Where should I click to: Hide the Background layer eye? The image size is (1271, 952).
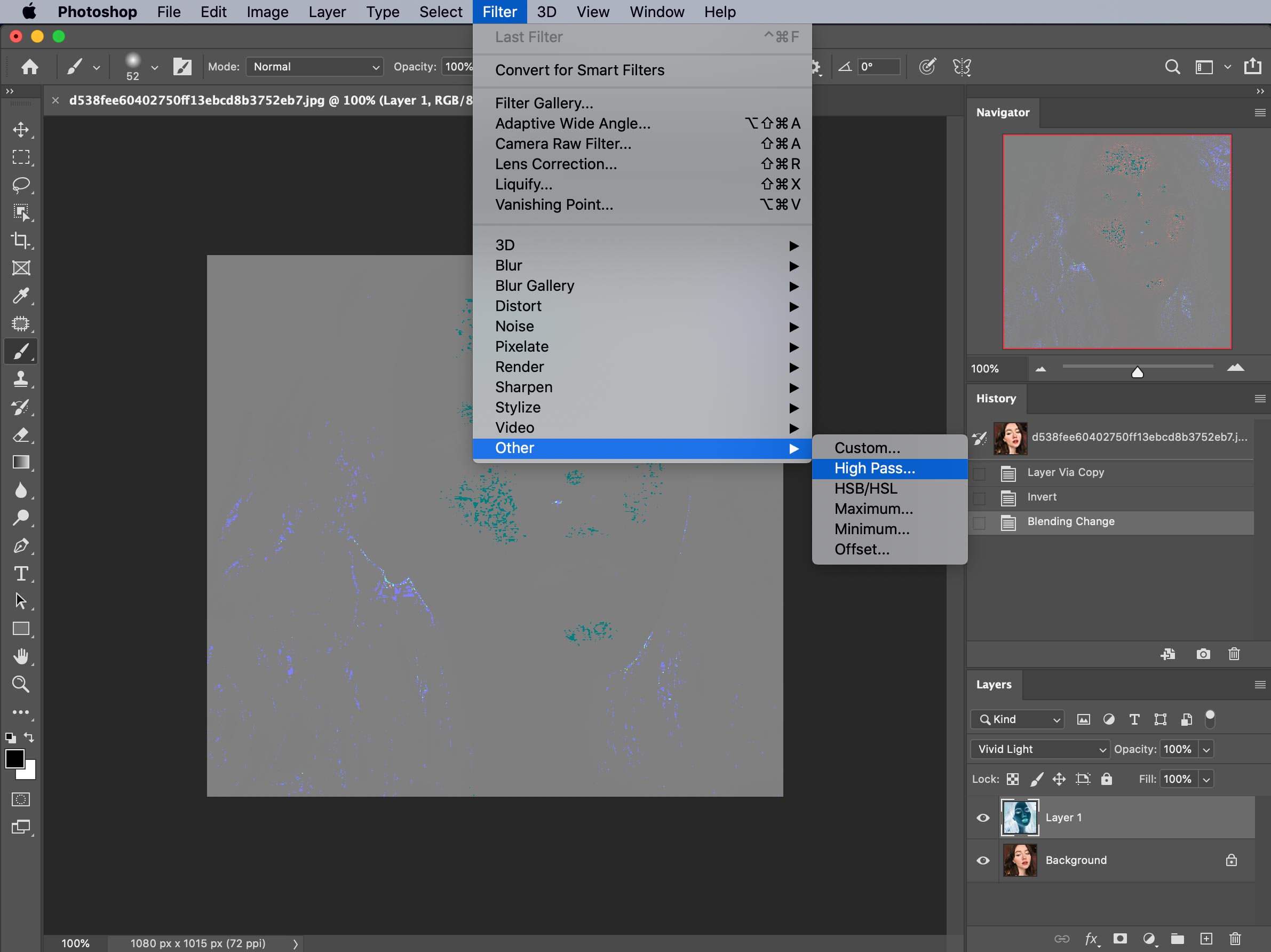pyautogui.click(x=983, y=861)
